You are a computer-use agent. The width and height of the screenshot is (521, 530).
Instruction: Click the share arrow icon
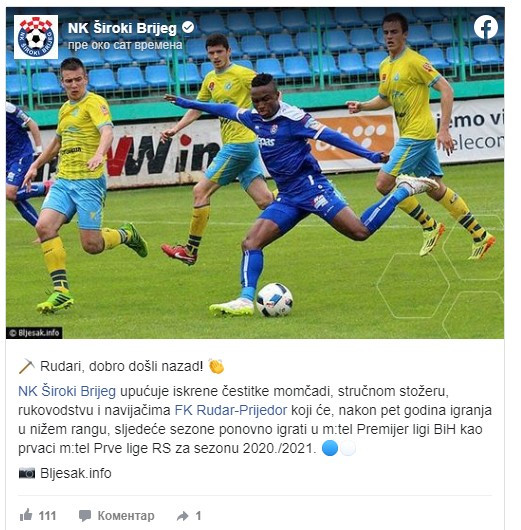point(183,516)
